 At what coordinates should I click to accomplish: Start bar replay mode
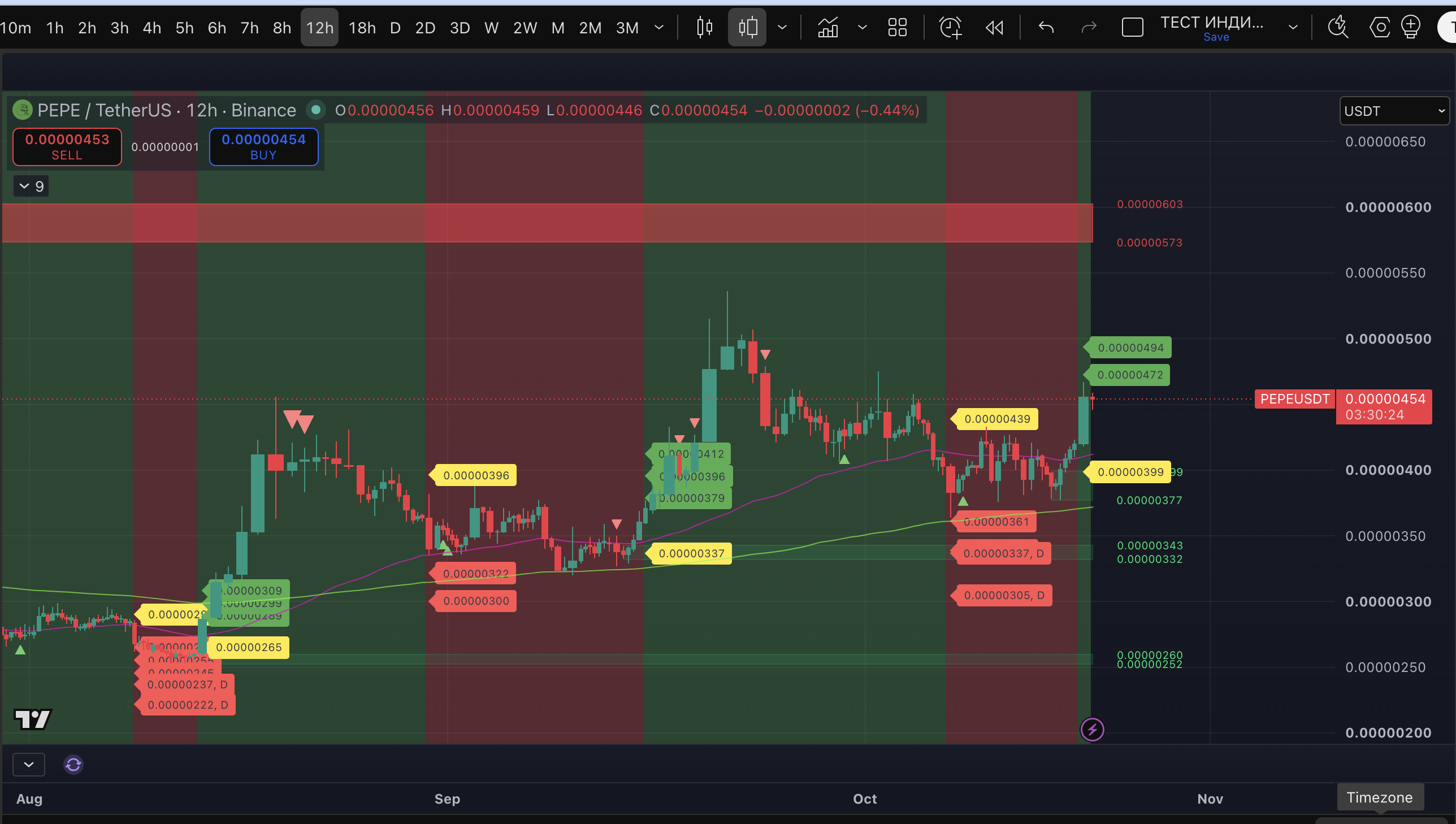994,27
